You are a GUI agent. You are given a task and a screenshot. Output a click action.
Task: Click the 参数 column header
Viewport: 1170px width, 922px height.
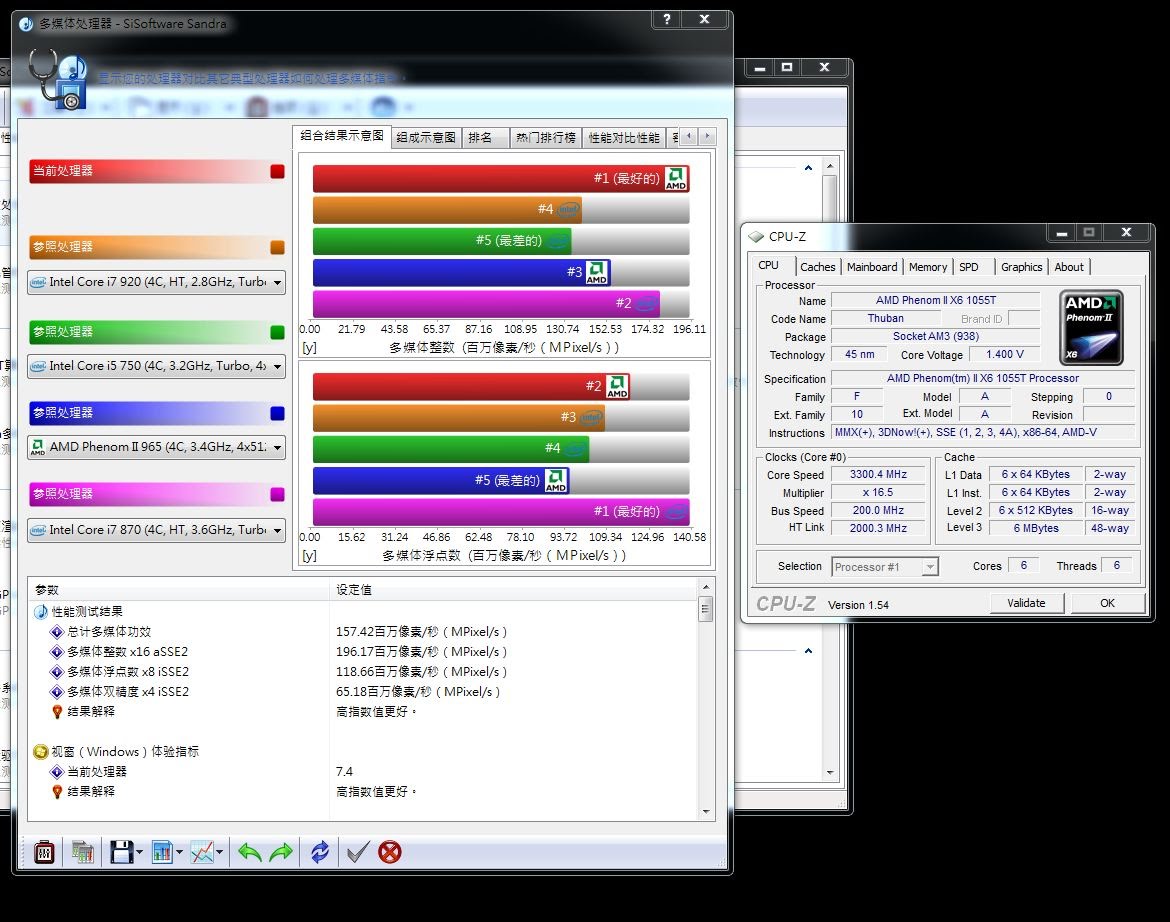[x=179, y=590]
